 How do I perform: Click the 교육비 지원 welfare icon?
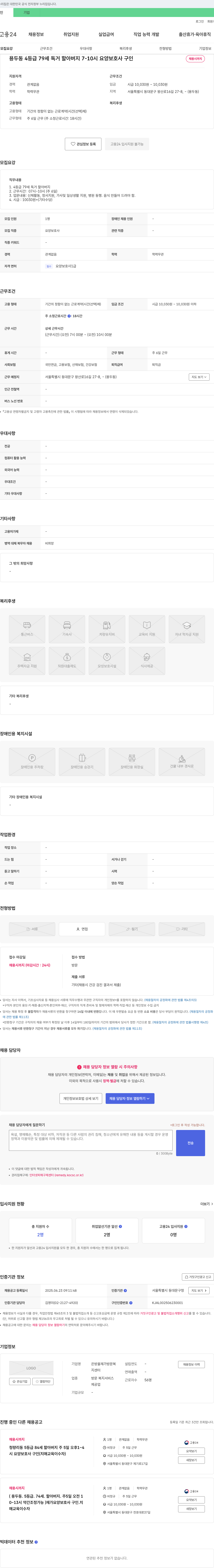click(146, 629)
